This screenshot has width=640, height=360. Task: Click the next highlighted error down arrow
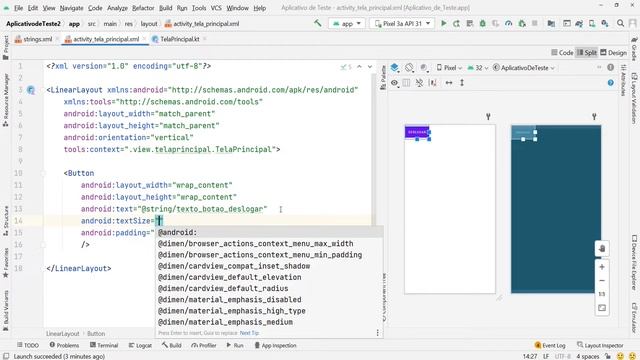pos(370,67)
